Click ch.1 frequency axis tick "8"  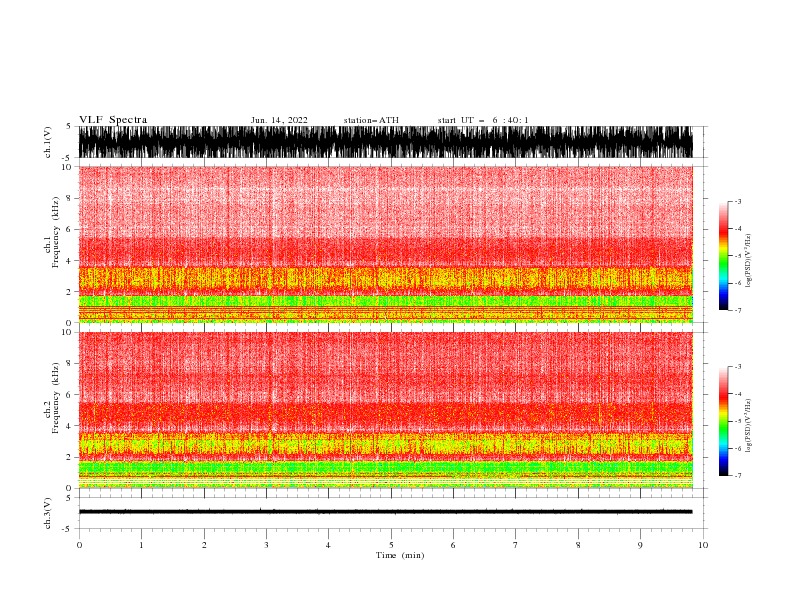click(69, 198)
